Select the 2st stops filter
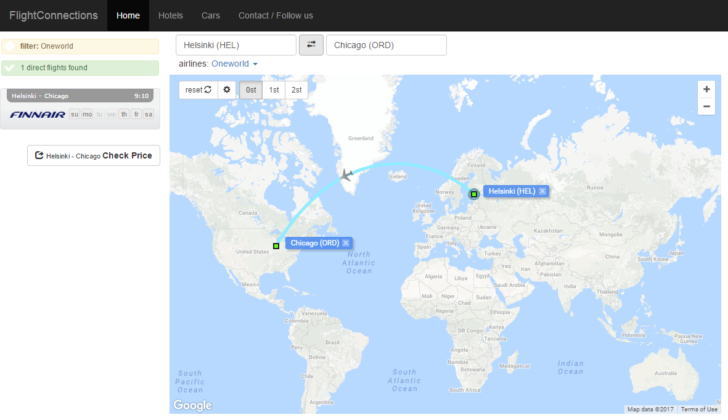This screenshot has width=728, height=420. pyautogui.click(x=296, y=90)
